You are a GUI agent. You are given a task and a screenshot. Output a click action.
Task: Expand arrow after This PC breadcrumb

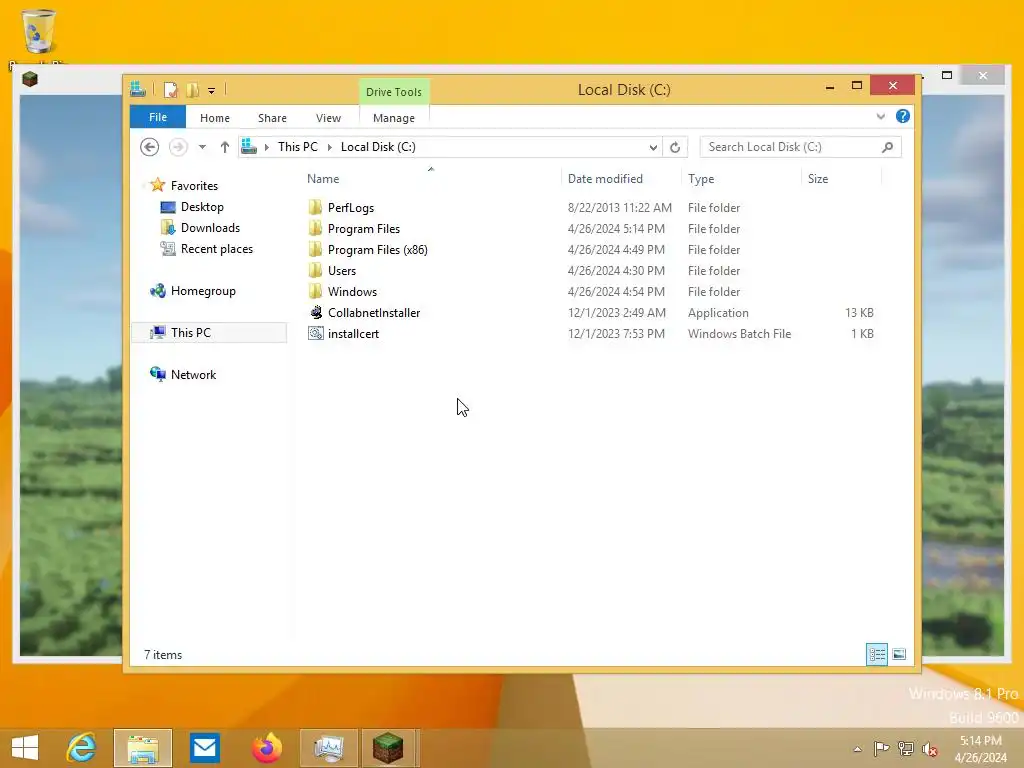[329, 147]
